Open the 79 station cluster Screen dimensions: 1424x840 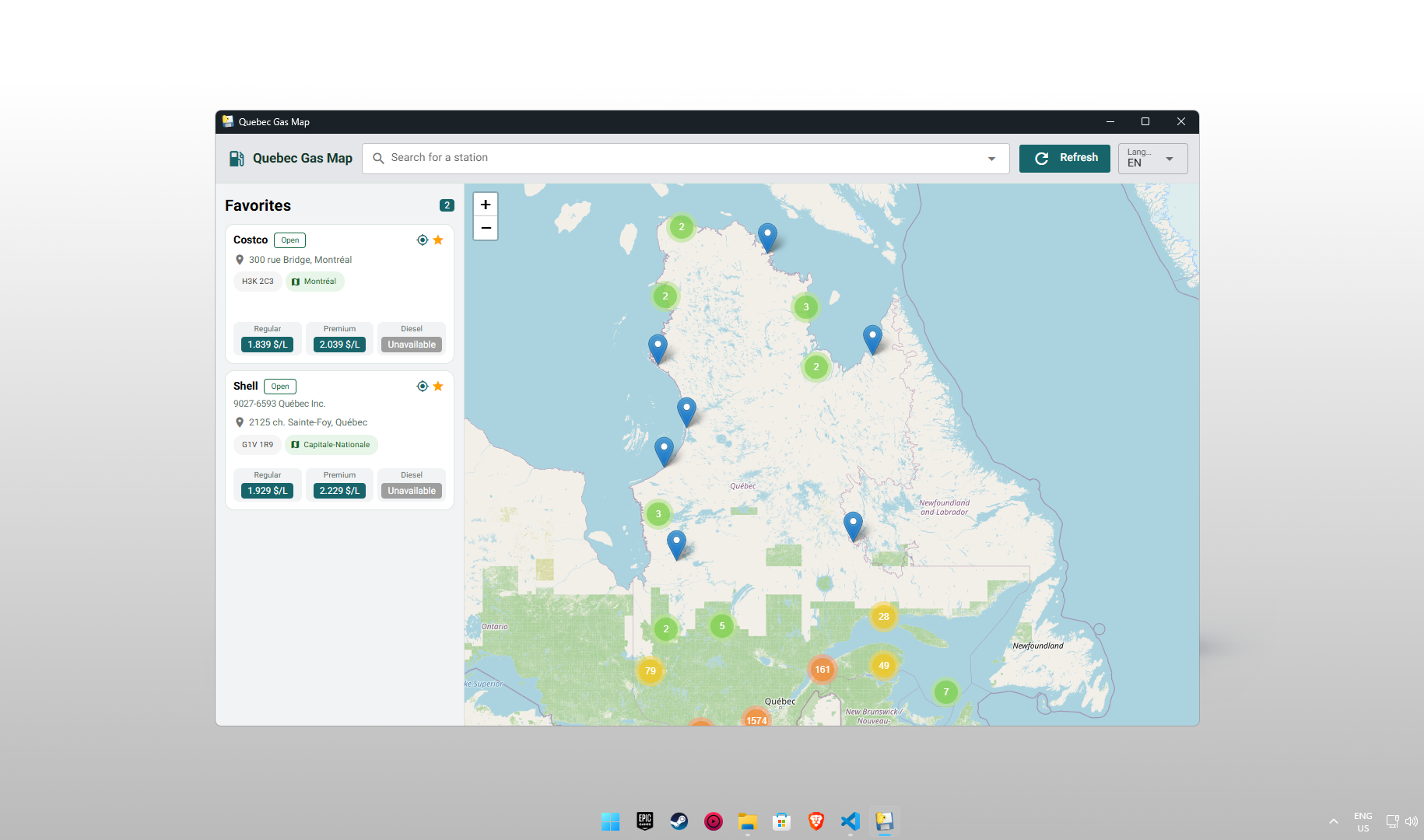click(x=651, y=671)
